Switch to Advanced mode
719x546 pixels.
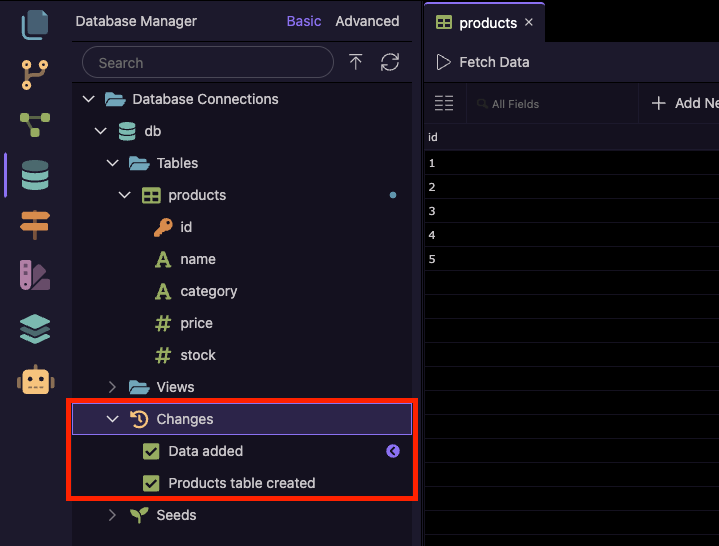tap(367, 21)
